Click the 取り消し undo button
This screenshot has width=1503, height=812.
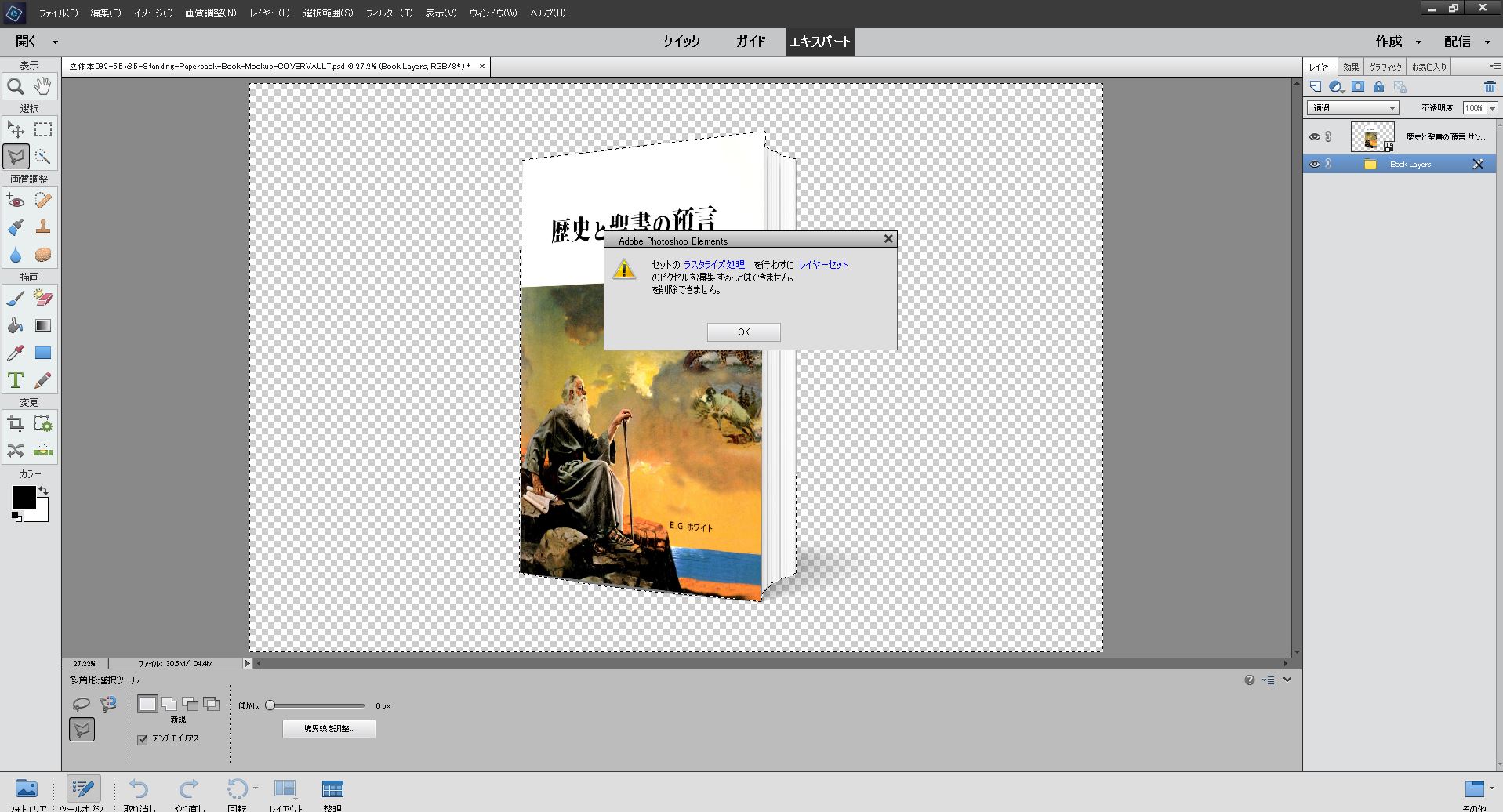click(140, 794)
